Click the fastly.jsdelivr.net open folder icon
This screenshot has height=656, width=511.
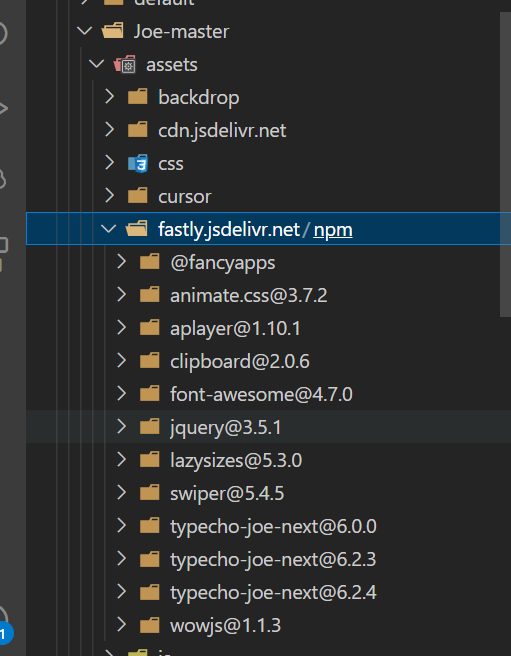[x=136, y=229]
